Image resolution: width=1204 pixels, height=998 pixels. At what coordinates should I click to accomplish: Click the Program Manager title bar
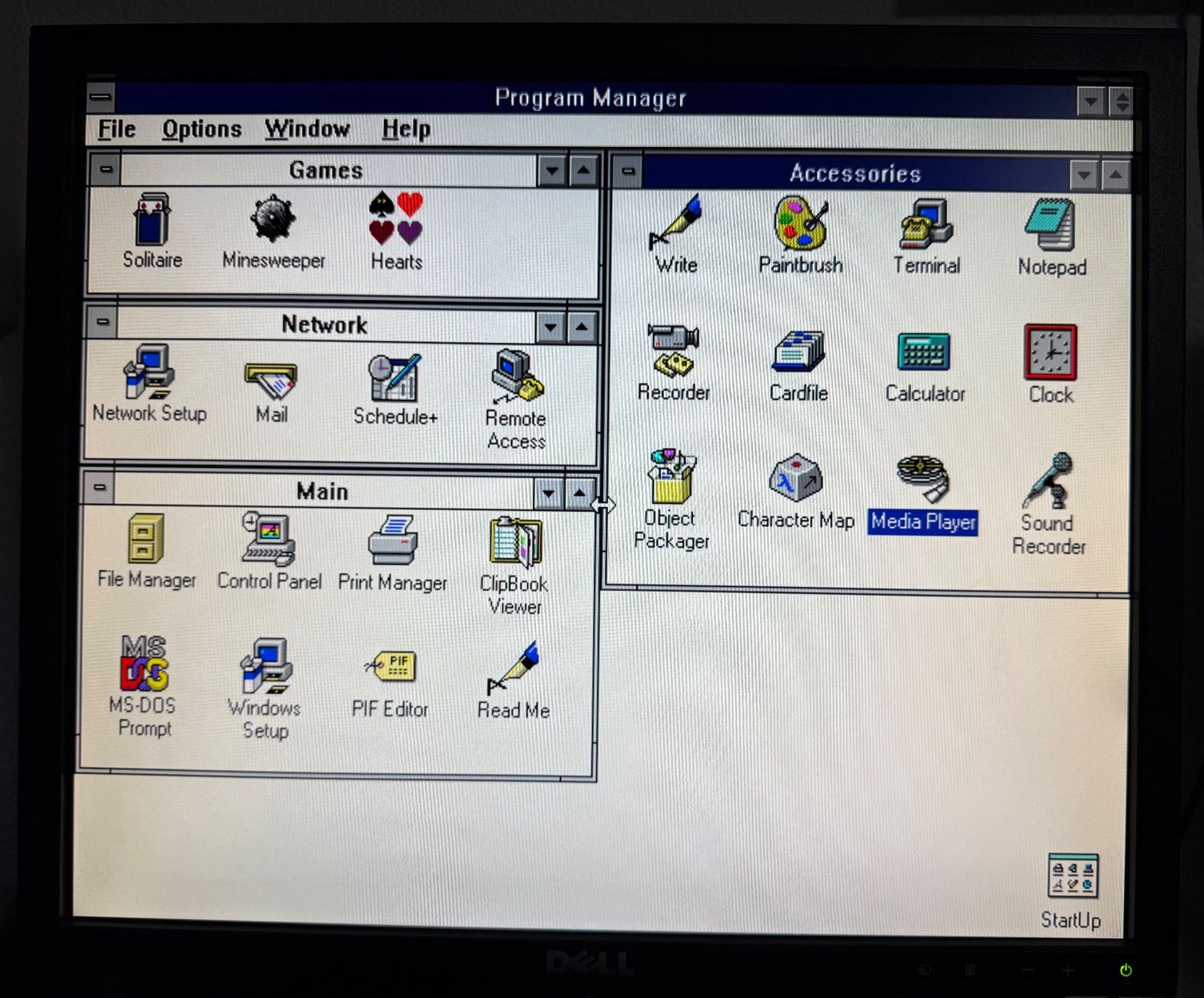595,98
